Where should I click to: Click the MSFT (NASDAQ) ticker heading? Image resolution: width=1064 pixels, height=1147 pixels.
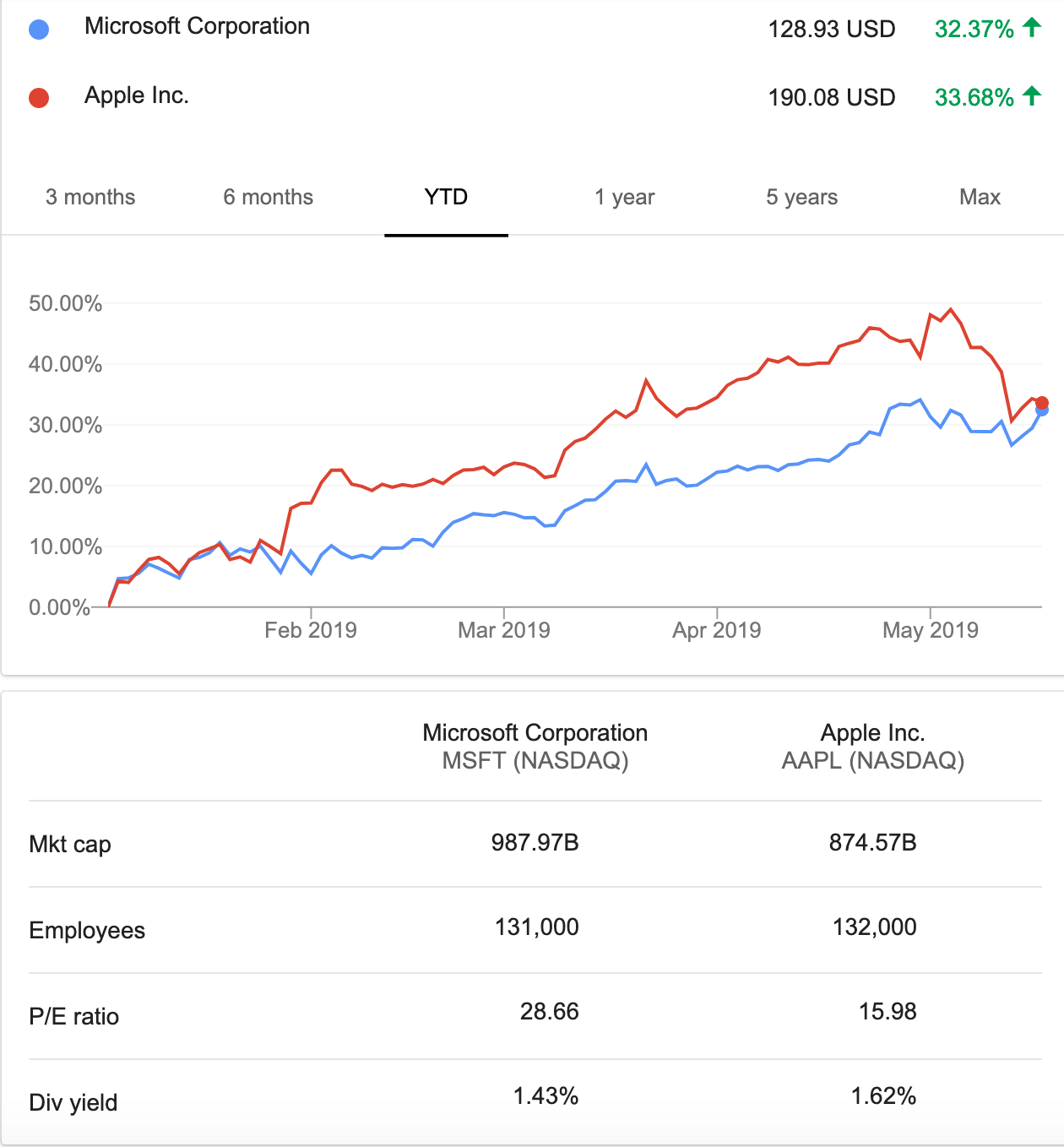coord(535,760)
